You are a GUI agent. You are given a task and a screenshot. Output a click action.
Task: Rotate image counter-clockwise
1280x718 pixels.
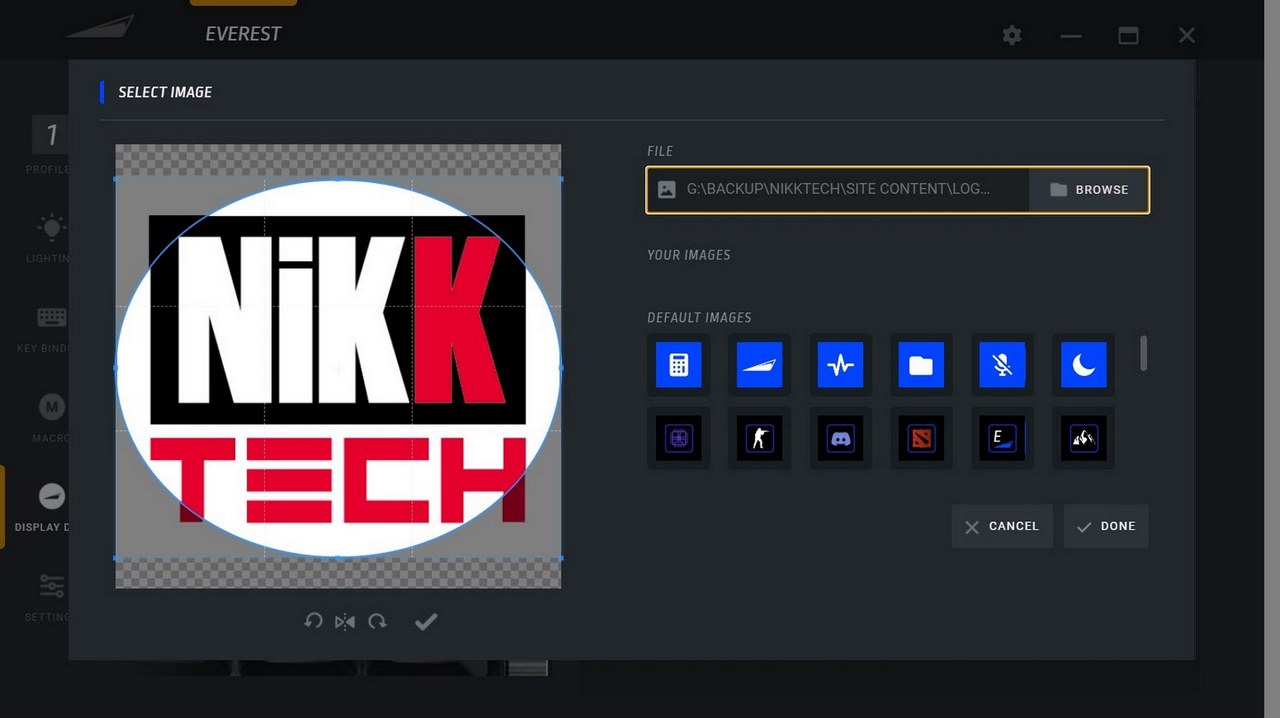tap(313, 621)
